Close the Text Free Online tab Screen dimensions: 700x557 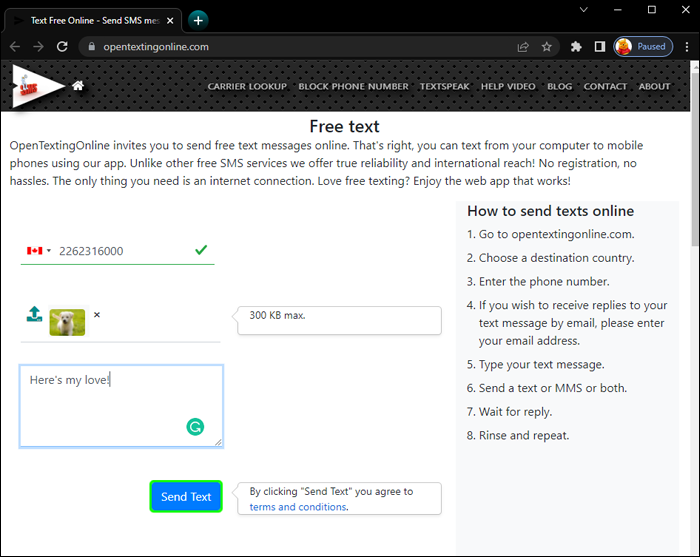[x=170, y=21]
